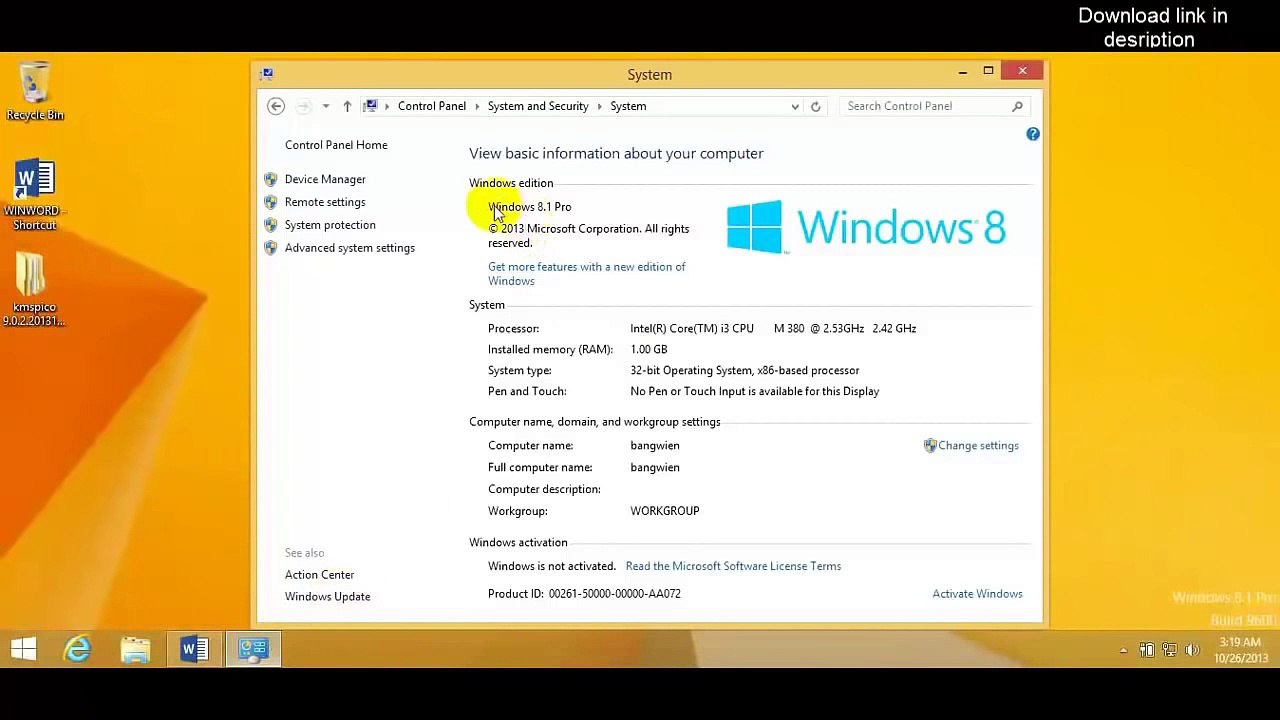Open File Explorer from the taskbar
The height and width of the screenshot is (720, 1280).
(x=136, y=650)
